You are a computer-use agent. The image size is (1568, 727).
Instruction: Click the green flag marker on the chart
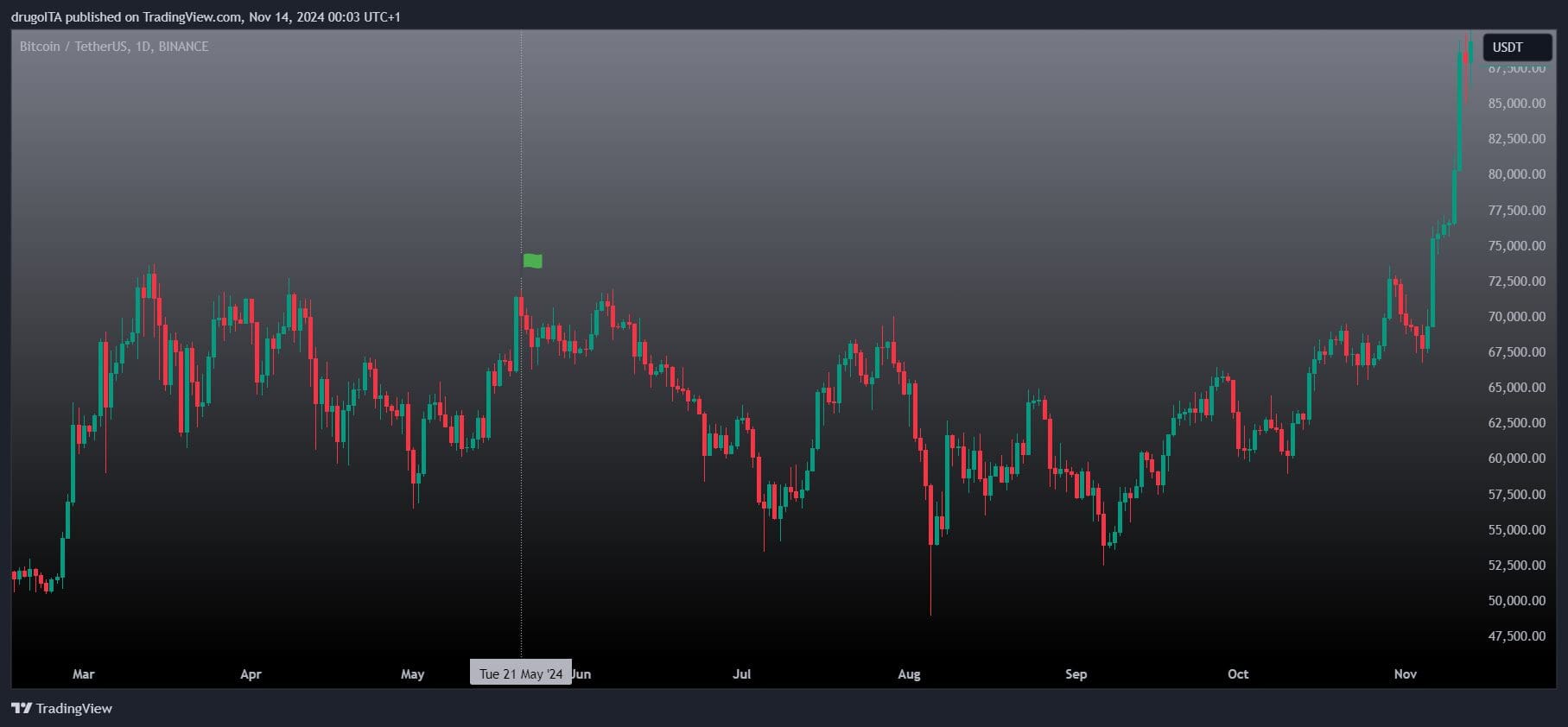(533, 261)
